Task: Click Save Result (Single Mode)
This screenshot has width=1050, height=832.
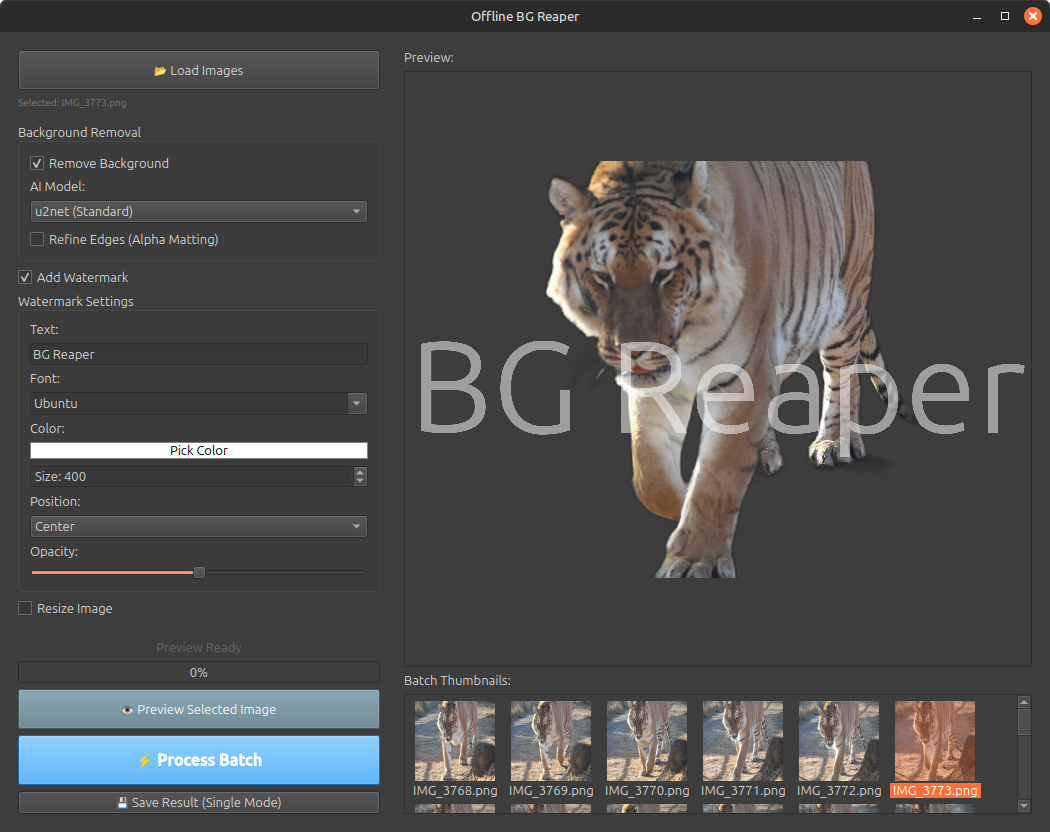Action: coord(199,803)
